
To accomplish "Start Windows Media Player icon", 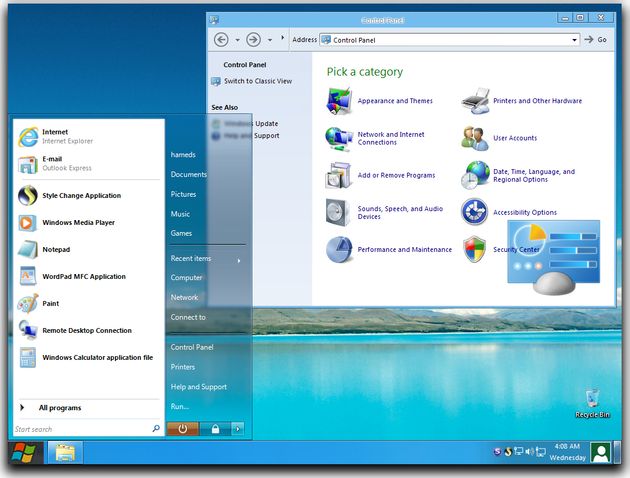I will [27, 223].
